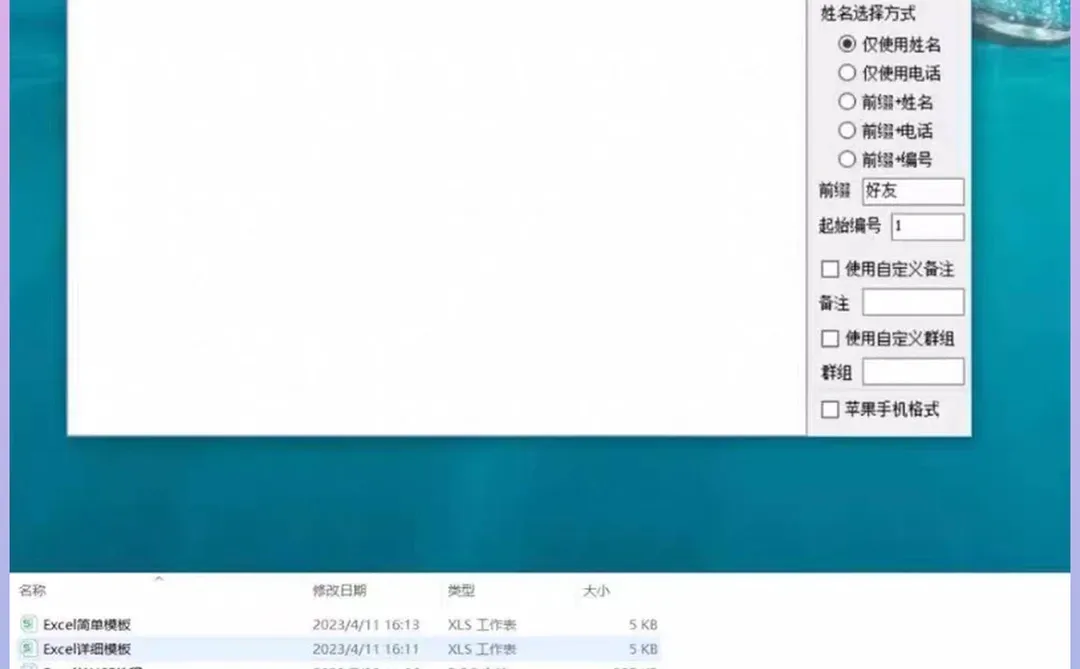The height and width of the screenshot is (669, 1080).
Task: Toggle the 苹果手机格式 checkbox
Action: coord(829,408)
